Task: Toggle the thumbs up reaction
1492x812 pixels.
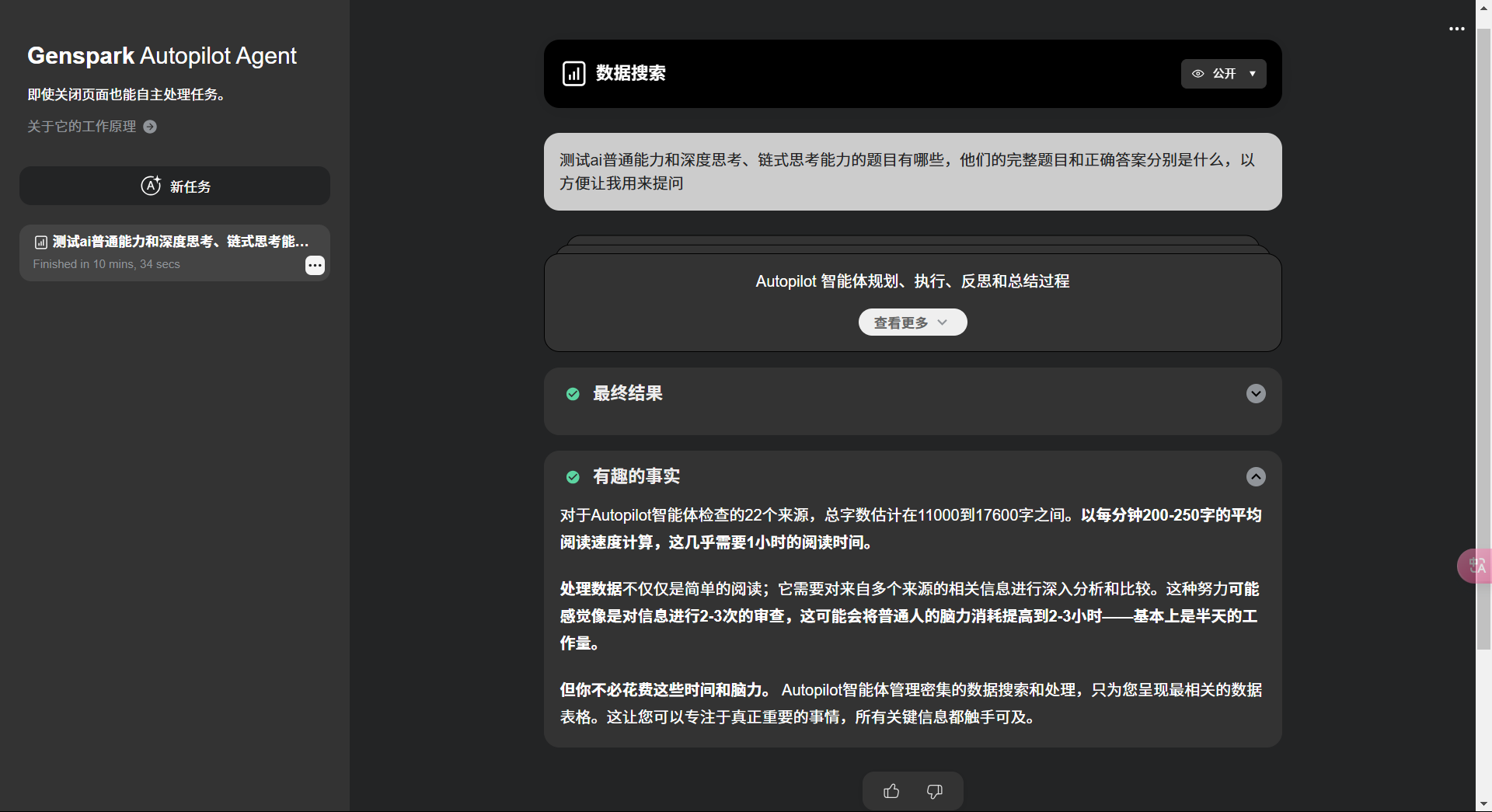Action: coord(891,790)
